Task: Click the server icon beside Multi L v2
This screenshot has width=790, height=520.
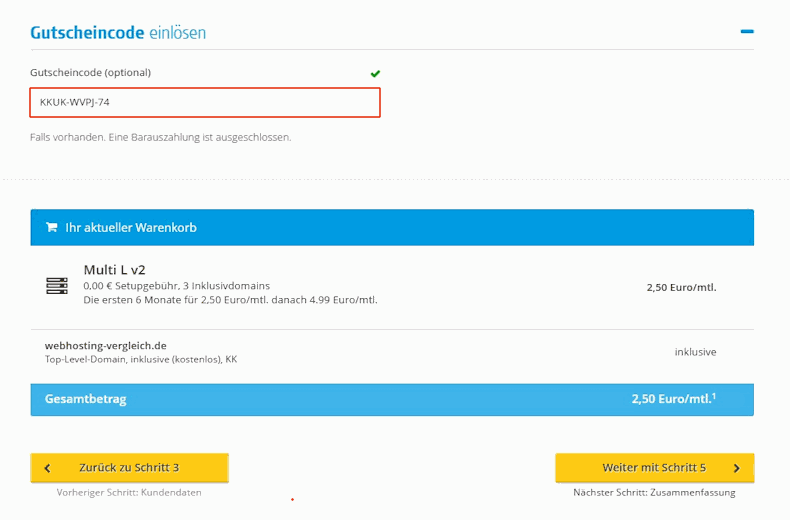Action: click(x=56, y=286)
